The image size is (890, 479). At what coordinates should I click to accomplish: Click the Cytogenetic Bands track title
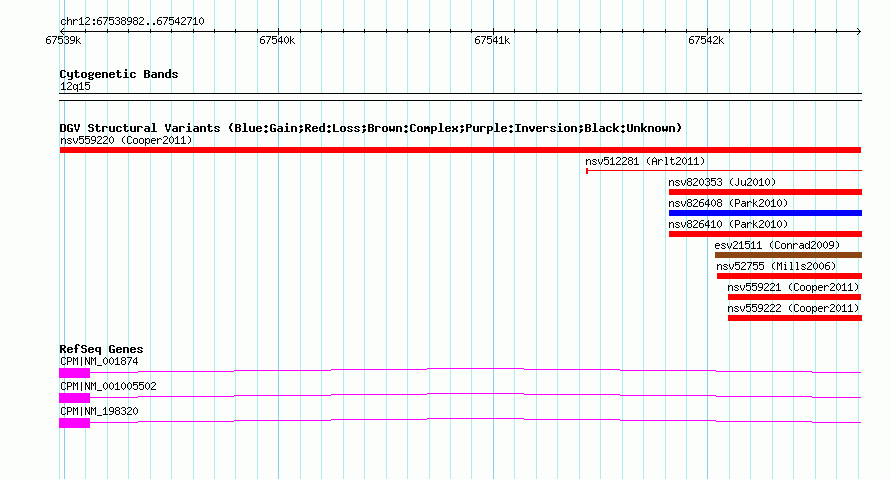(x=119, y=74)
